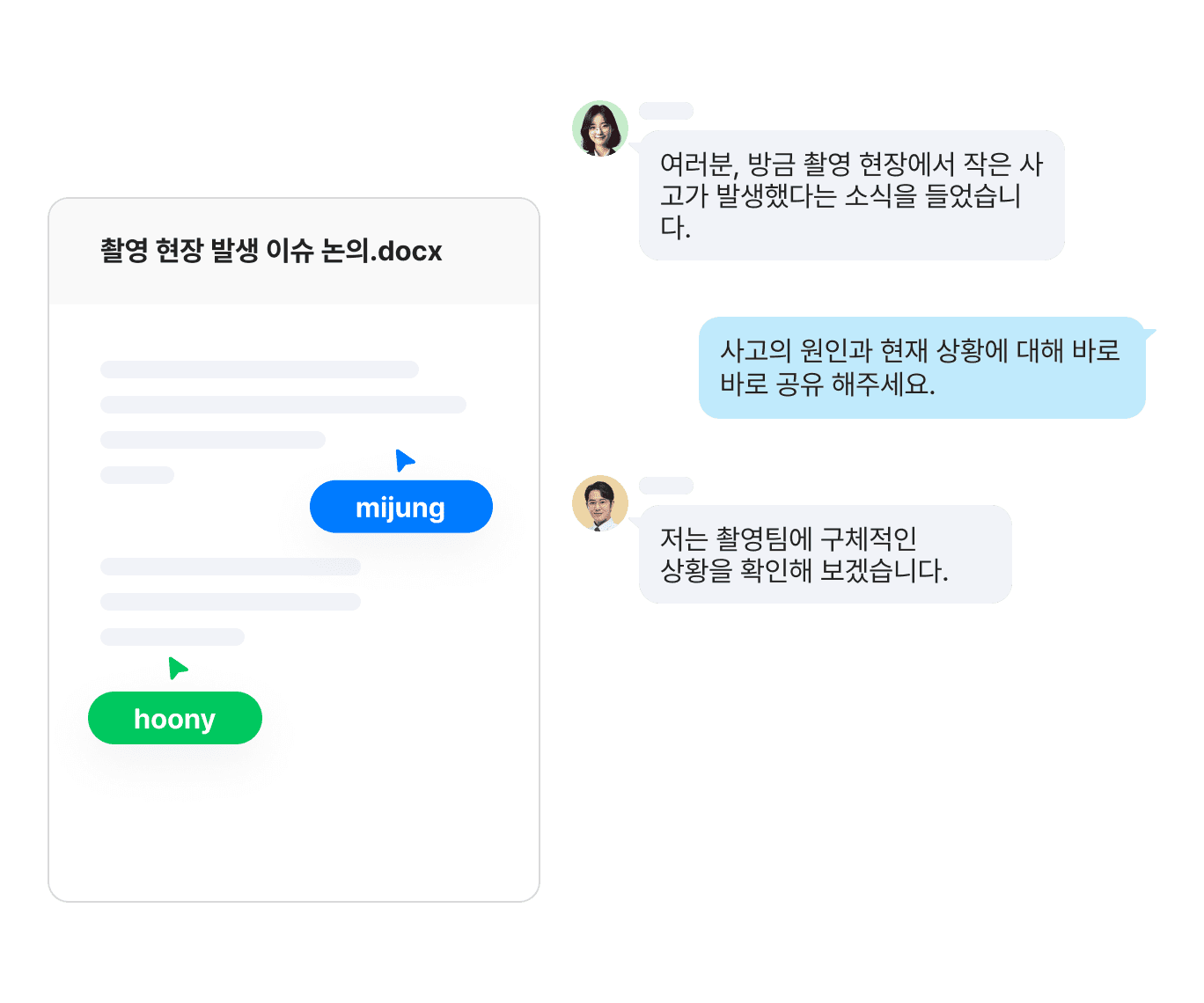This screenshot has width=1204, height=1003.
Task: Click the name placeholder above the male user's message
Action: (x=666, y=486)
